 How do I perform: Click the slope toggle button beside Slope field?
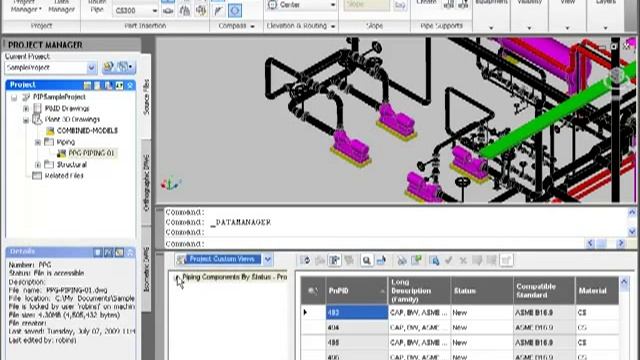point(400,5)
